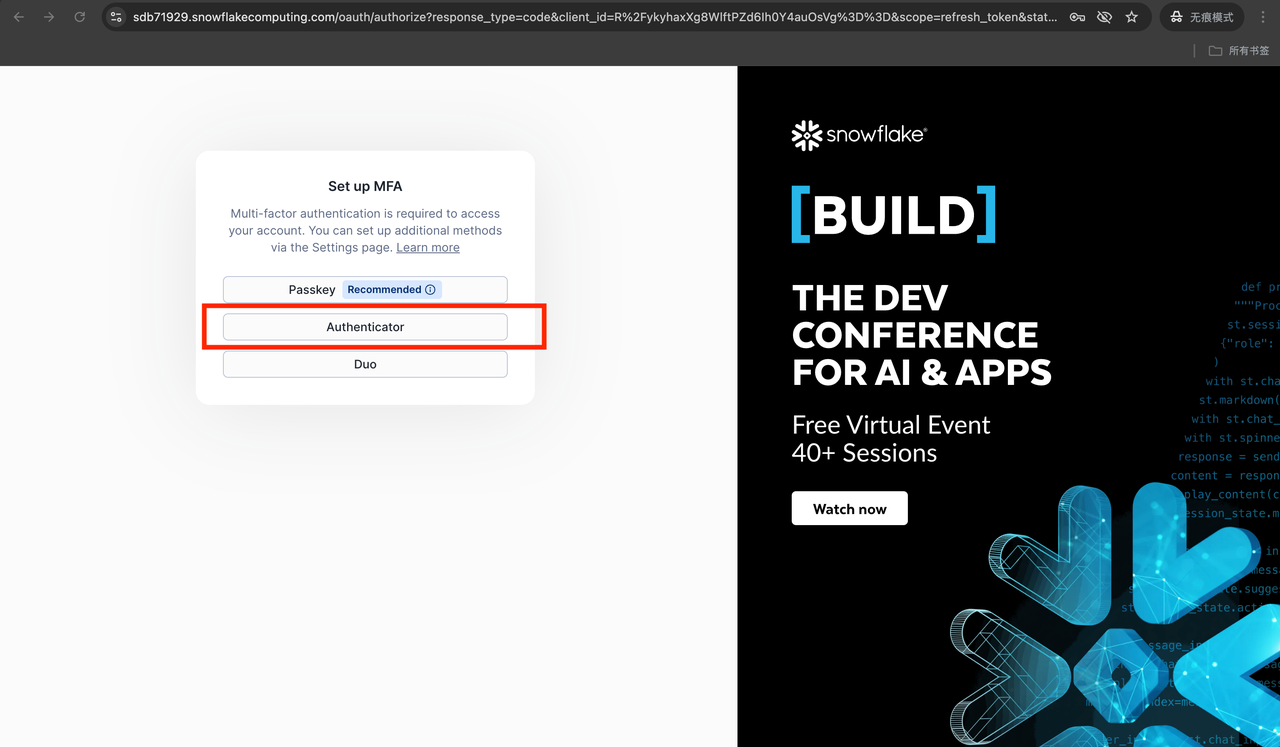Click the BUILD banner title
1280x747 pixels.
click(x=893, y=214)
